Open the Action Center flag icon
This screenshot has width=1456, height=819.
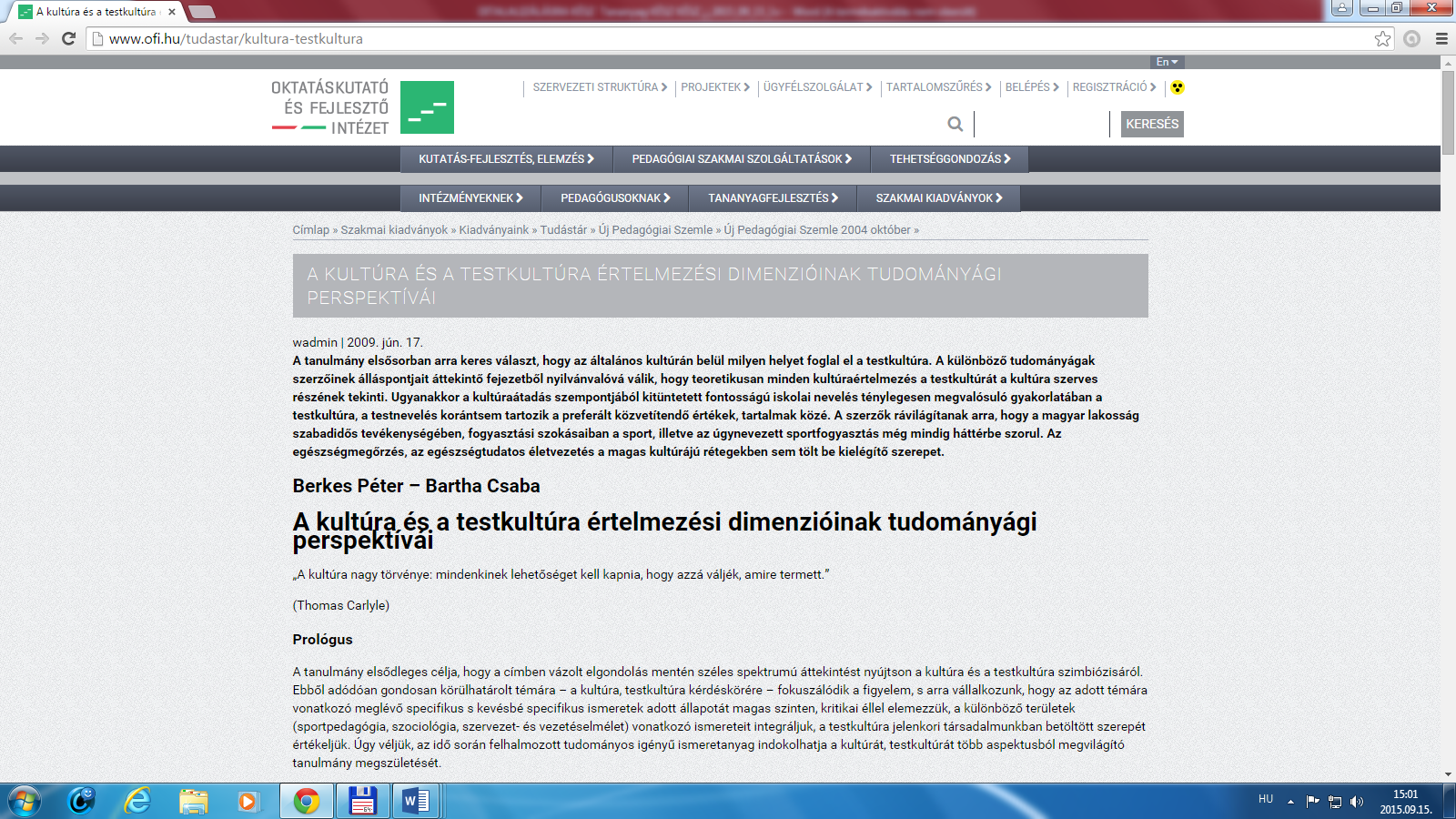coord(1312,802)
